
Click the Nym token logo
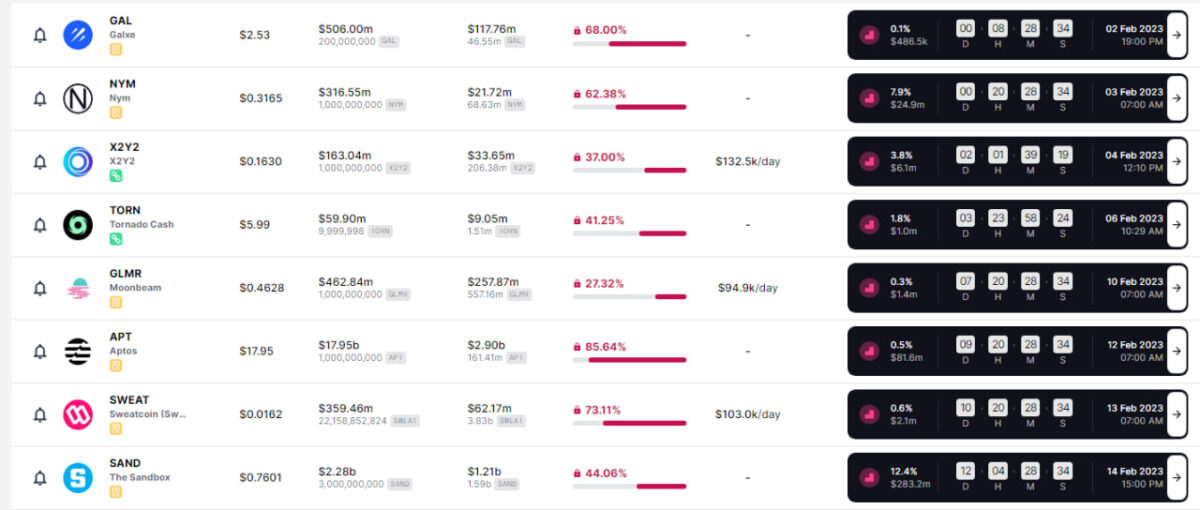tap(78, 98)
